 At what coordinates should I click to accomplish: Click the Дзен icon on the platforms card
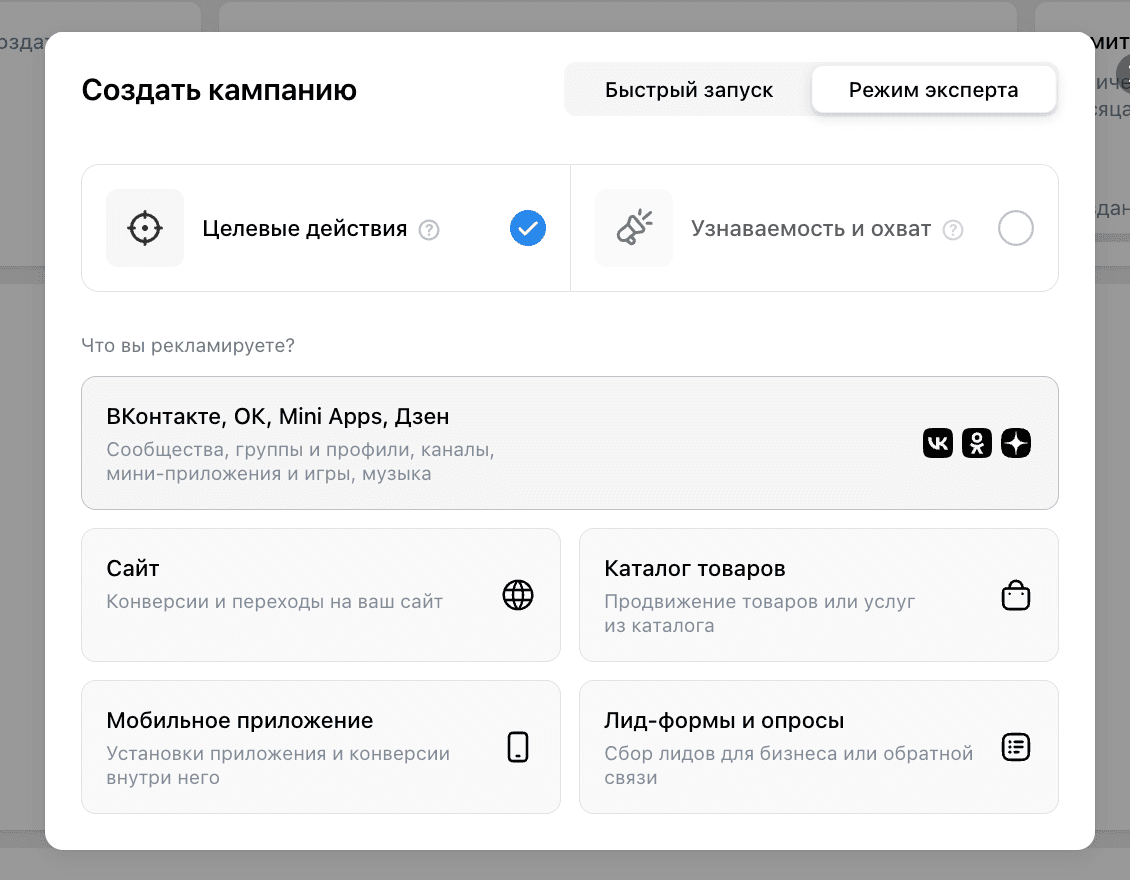[1015, 443]
